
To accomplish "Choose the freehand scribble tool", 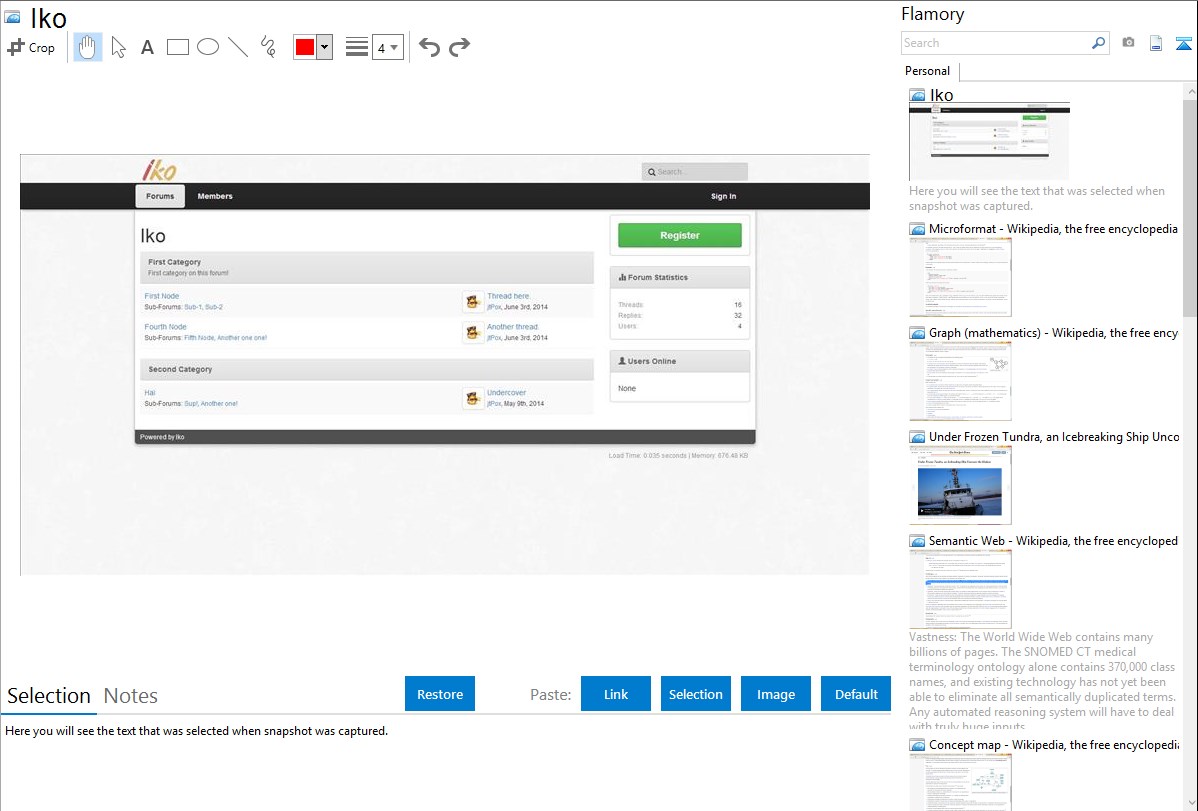I will coord(268,47).
